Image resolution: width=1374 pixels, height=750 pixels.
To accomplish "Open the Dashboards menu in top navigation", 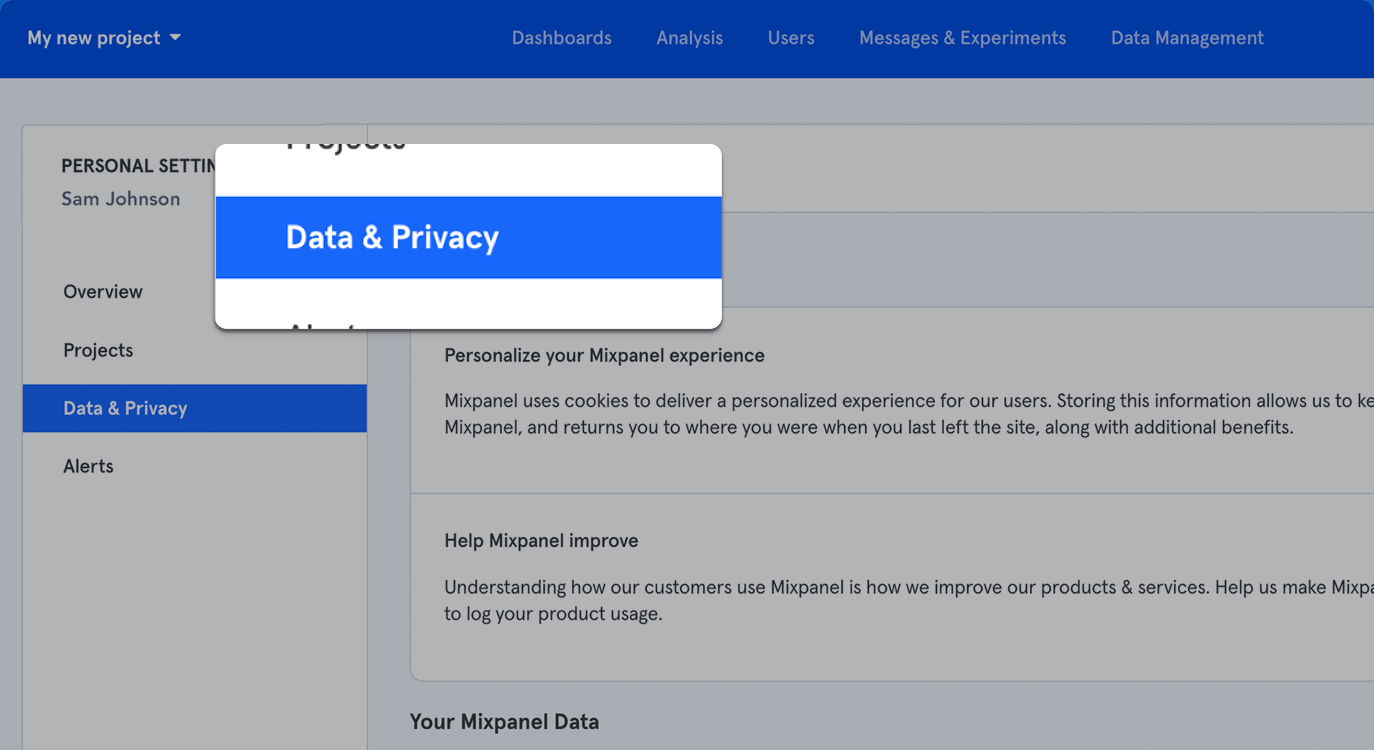I will (x=561, y=38).
